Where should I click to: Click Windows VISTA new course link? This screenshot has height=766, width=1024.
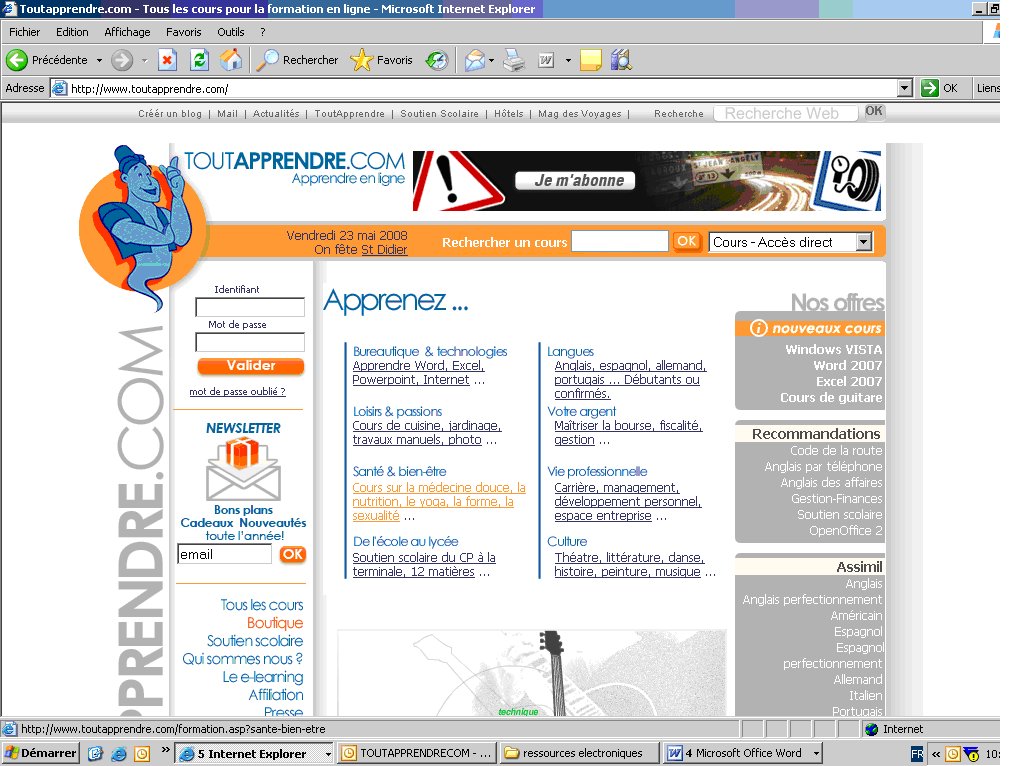[833, 349]
